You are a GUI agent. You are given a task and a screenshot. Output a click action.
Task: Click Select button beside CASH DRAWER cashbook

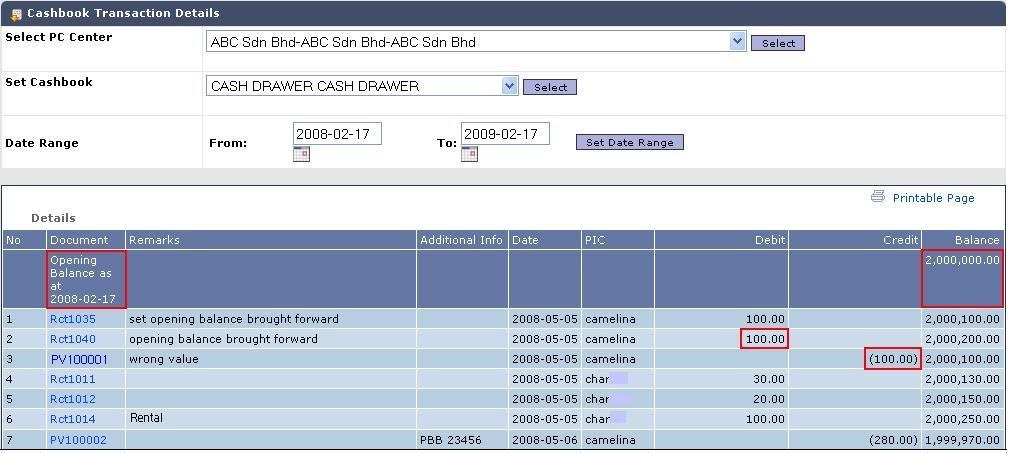coord(550,87)
